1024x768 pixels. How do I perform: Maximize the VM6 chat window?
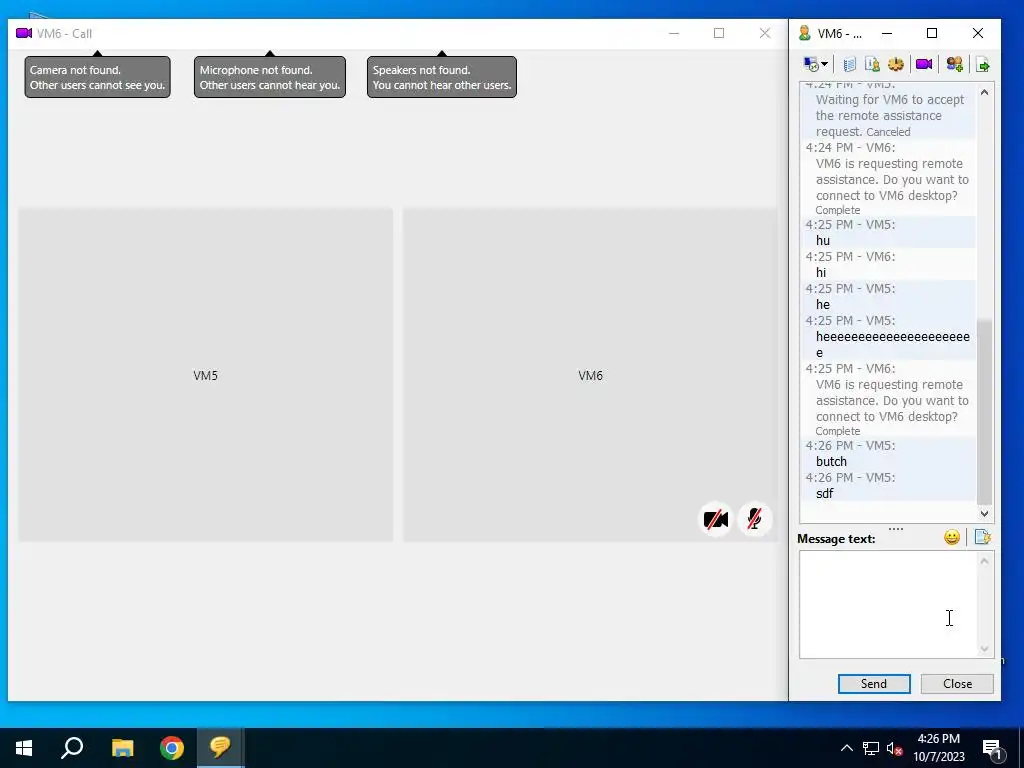pos(932,33)
